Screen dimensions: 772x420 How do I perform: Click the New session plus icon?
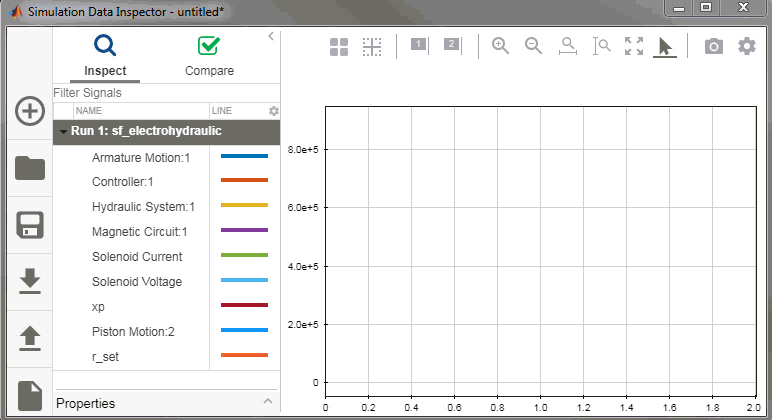(29, 111)
